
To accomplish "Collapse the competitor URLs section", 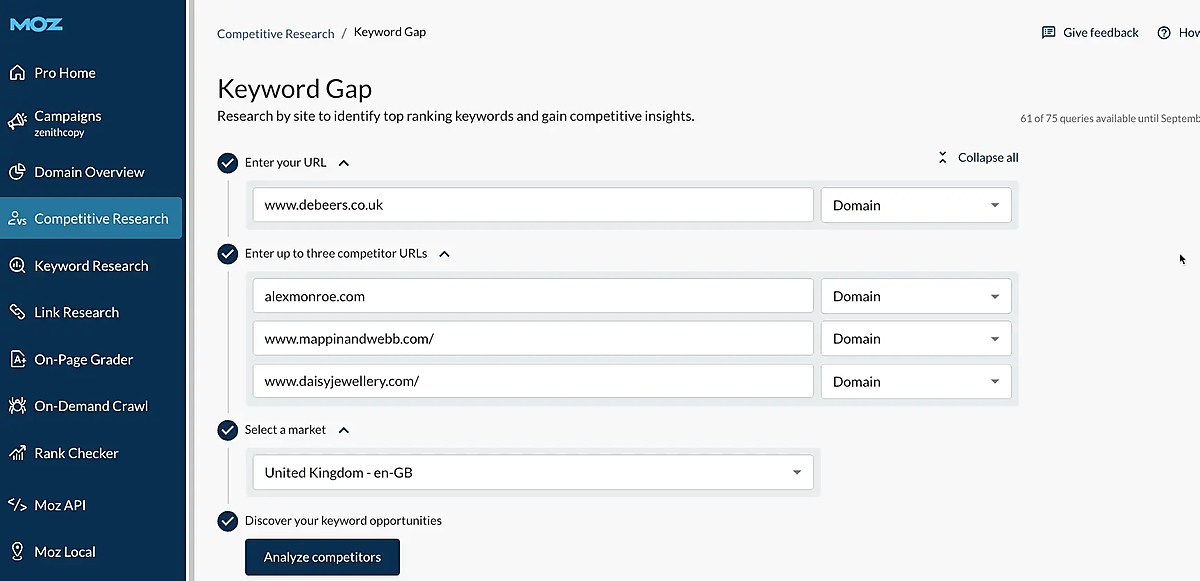I will pyautogui.click(x=445, y=254).
